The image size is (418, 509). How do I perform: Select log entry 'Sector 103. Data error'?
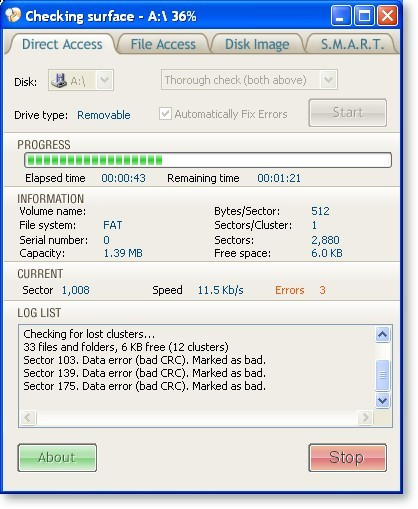pos(145,360)
